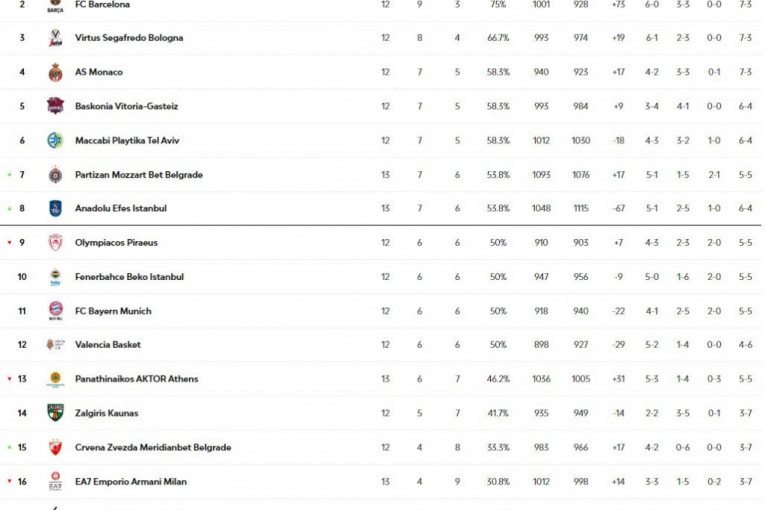Viewport: 765px width, 510px height.
Task: Open the Panathinaikos AKTOR Athens team link
Action: [136, 379]
